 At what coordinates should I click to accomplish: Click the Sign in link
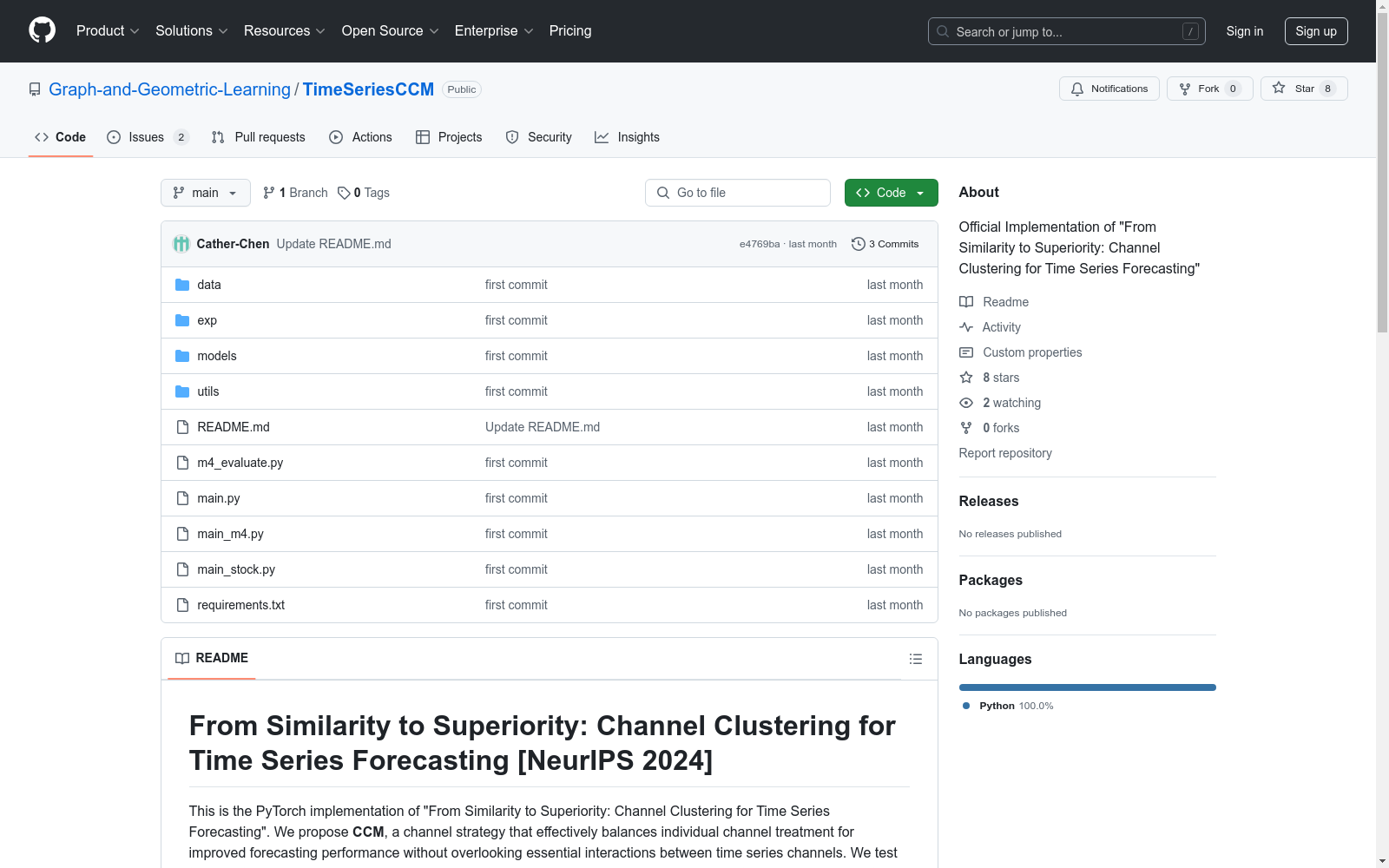click(1244, 31)
